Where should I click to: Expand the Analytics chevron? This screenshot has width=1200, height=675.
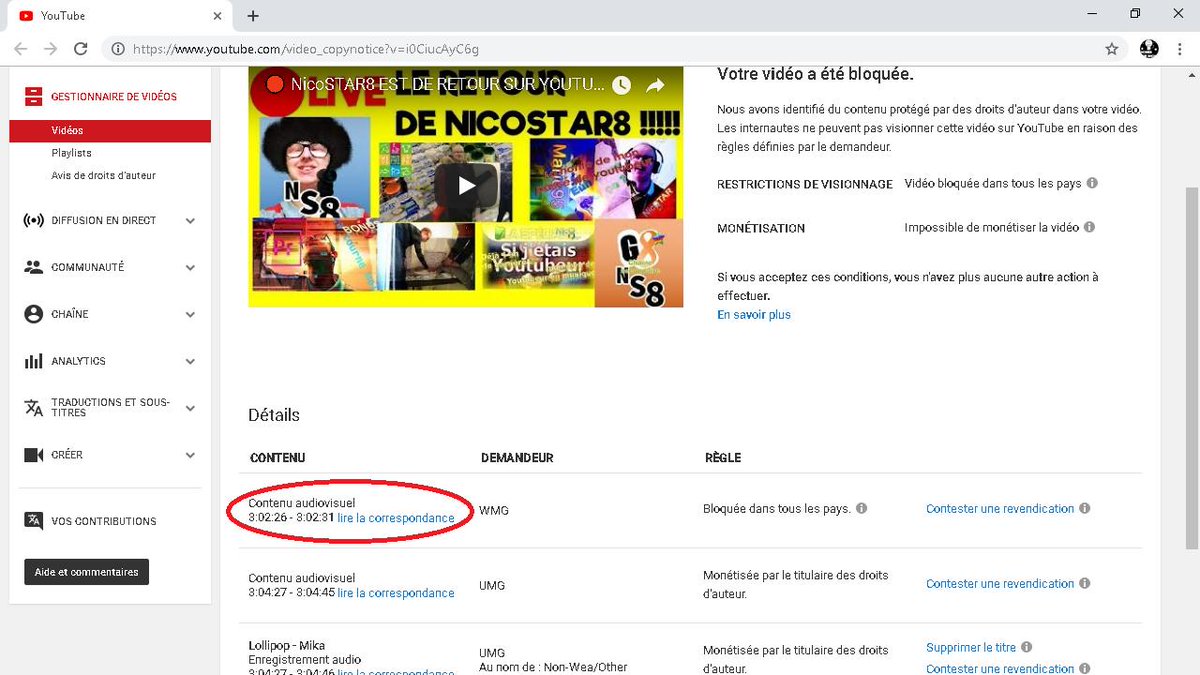coord(190,362)
